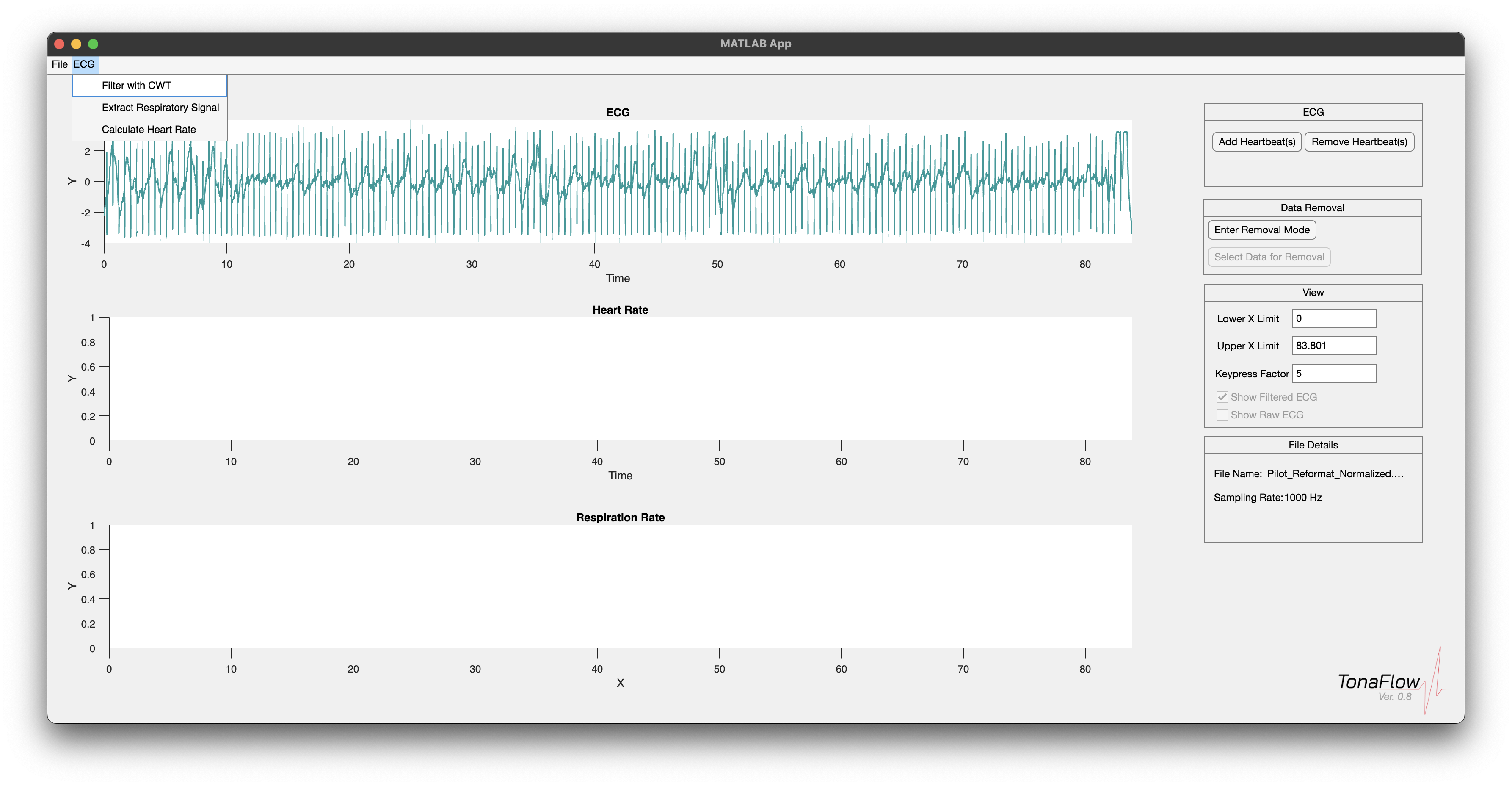The image size is (1512, 786).
Task: Collapse the open ECG menu
Action: [x=84, y=65]
